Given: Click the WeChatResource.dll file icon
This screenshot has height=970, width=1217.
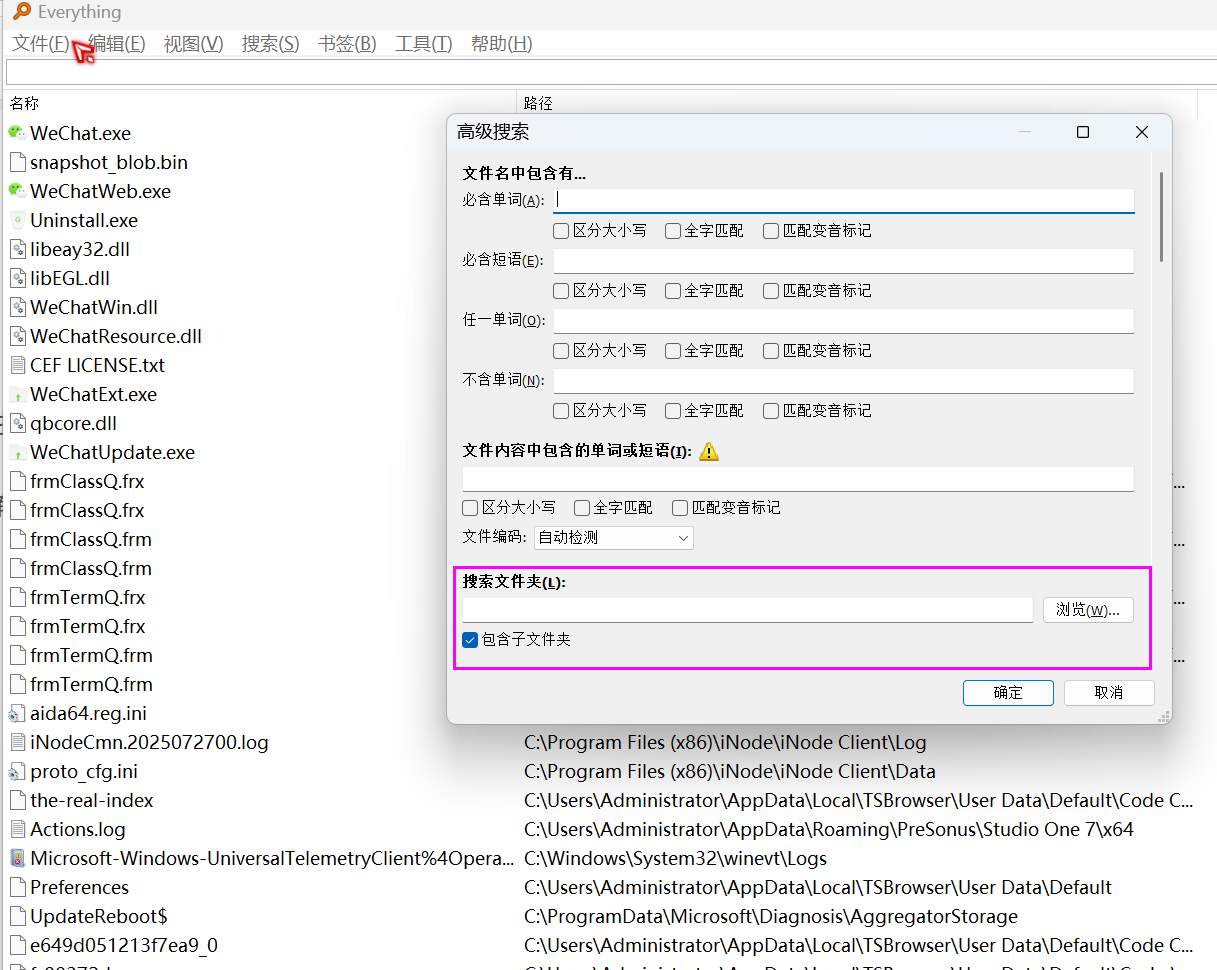Looking at the screenshot, I should pos(17,336).
